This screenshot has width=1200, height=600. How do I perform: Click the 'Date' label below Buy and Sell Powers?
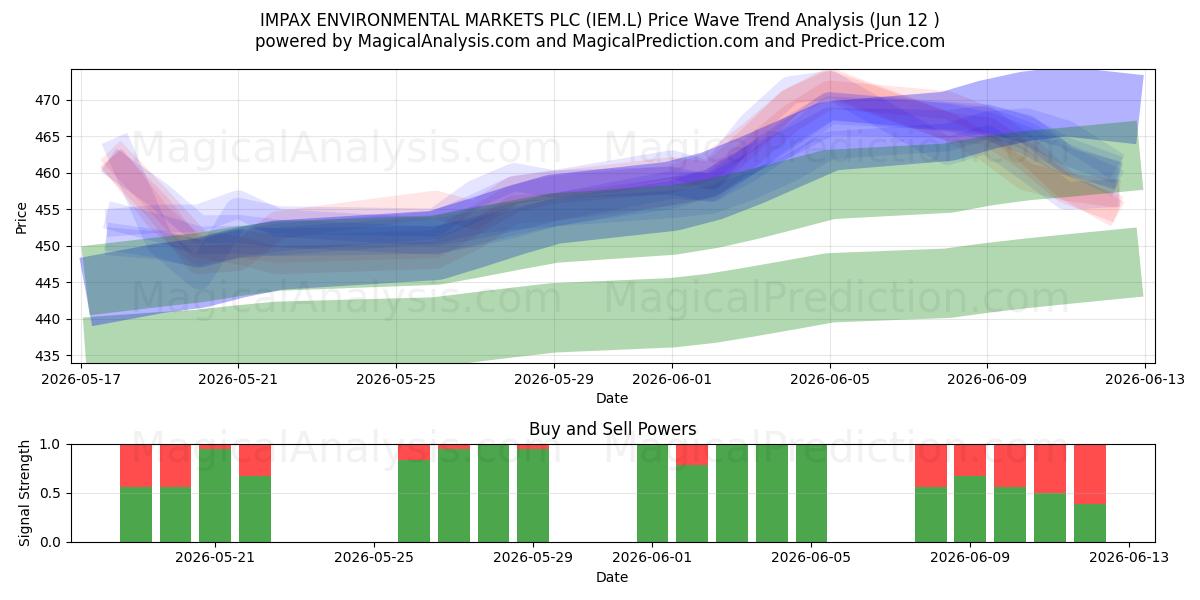point(612,577)
